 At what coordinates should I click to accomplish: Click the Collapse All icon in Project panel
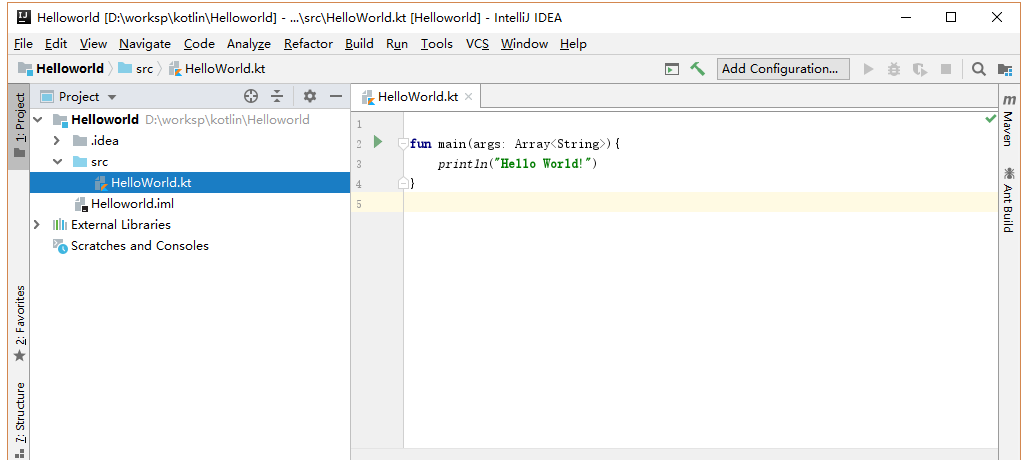pyautogui.click(x=277, y=97)
